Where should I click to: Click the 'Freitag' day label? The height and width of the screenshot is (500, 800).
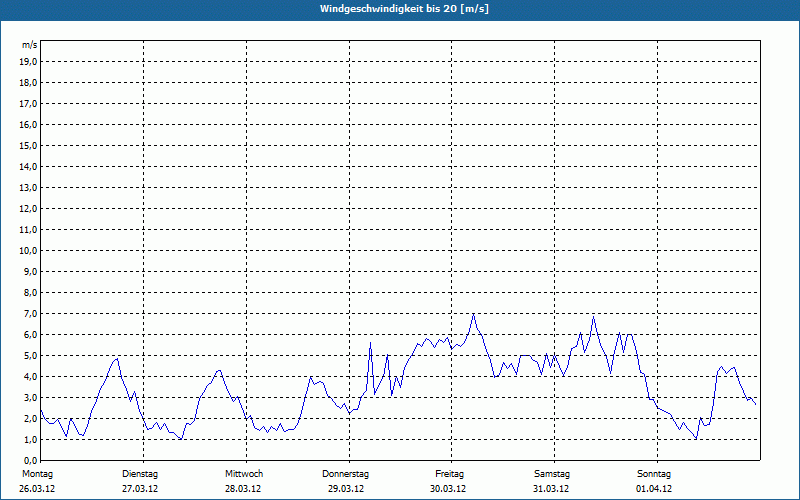449,474
